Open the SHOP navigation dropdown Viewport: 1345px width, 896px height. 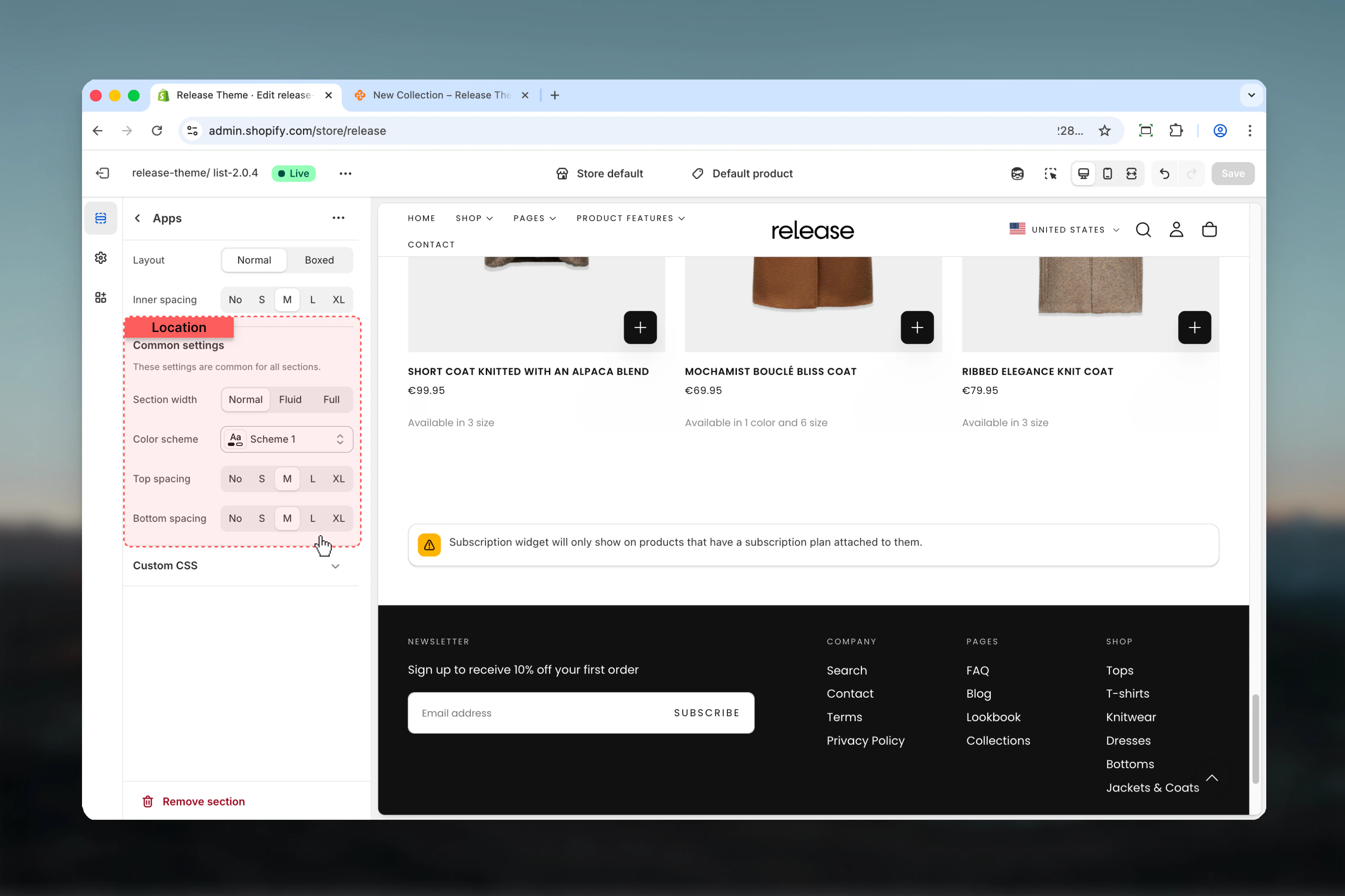[474, 218]
